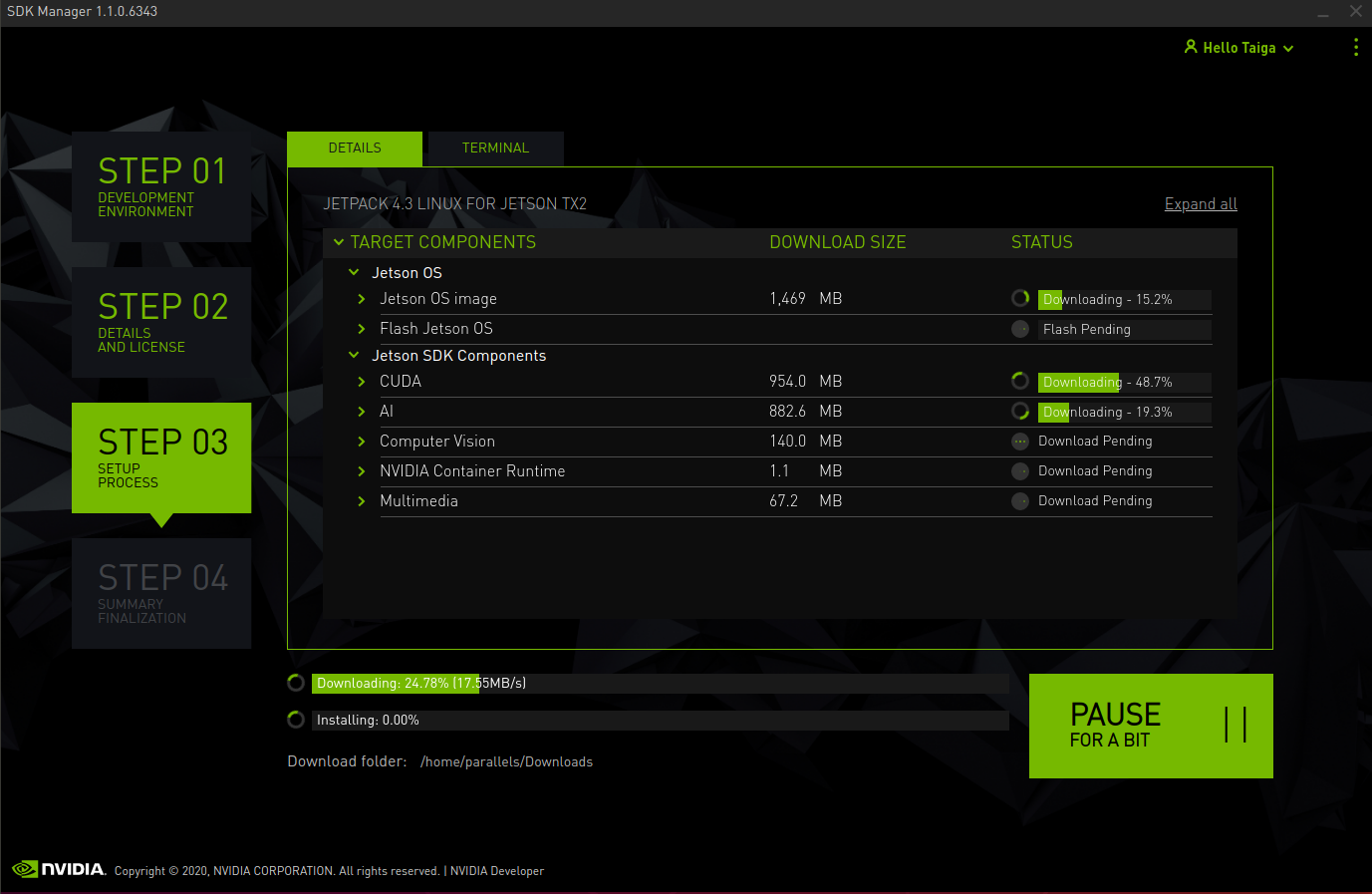1372x894 pixels.
Task: Click the 882.6 MB AI size
Action: [806, 411]
